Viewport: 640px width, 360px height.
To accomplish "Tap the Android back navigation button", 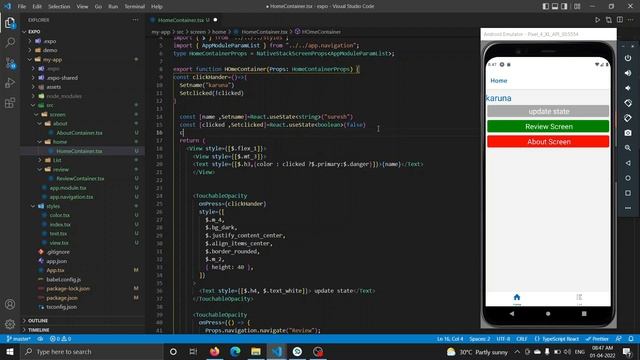I will point(512,313).
